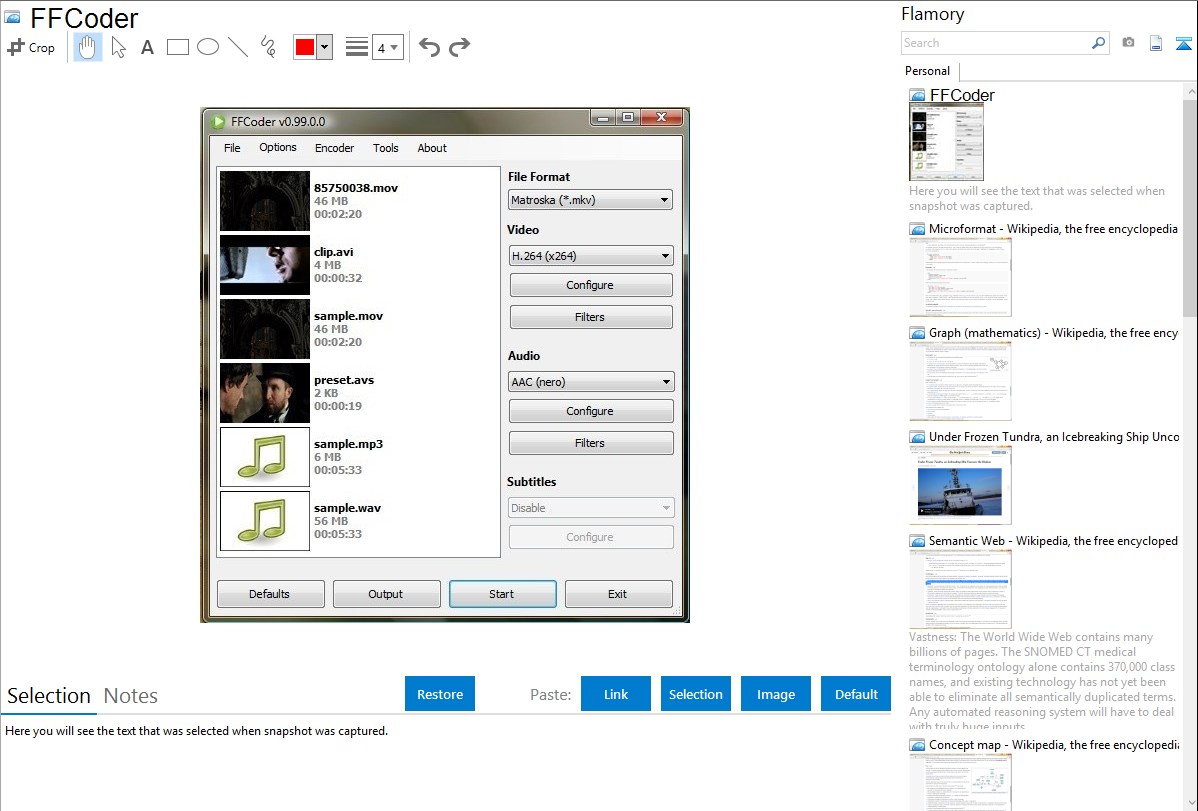Click the sample.wav music note icon
The image size is (1198, 811).
click(x=265, y=521)
